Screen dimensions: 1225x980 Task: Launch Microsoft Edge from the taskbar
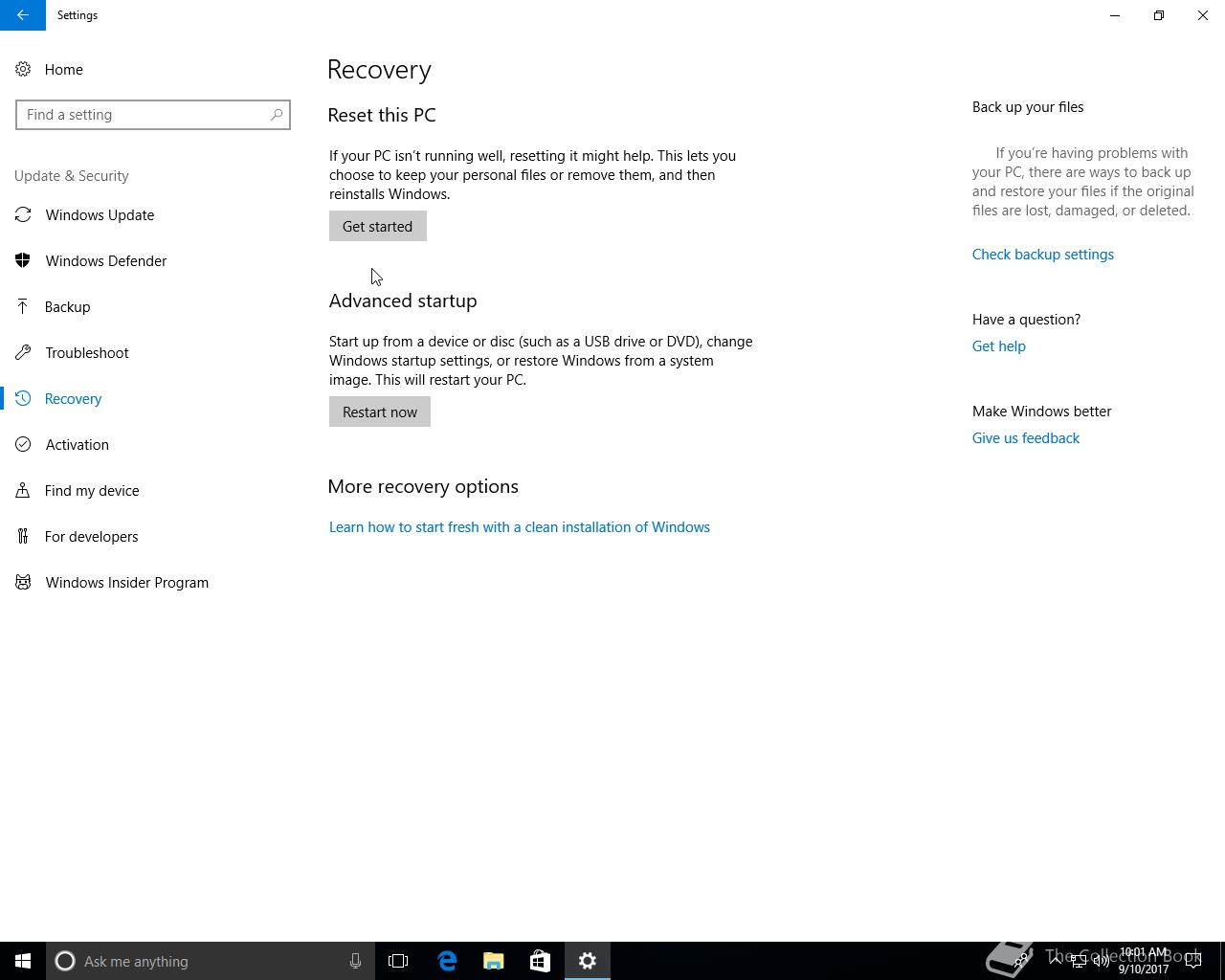pos(447,961)
